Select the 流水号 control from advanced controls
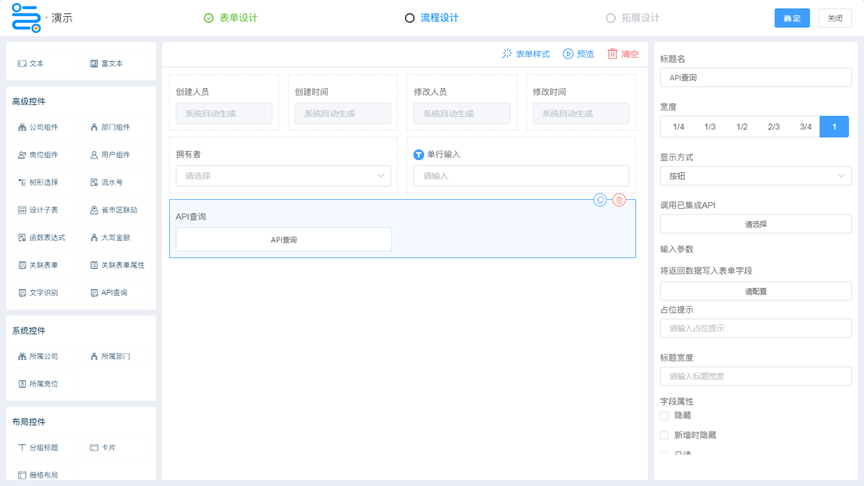This screenshot has width=864, height=486. tap(107, 183)
